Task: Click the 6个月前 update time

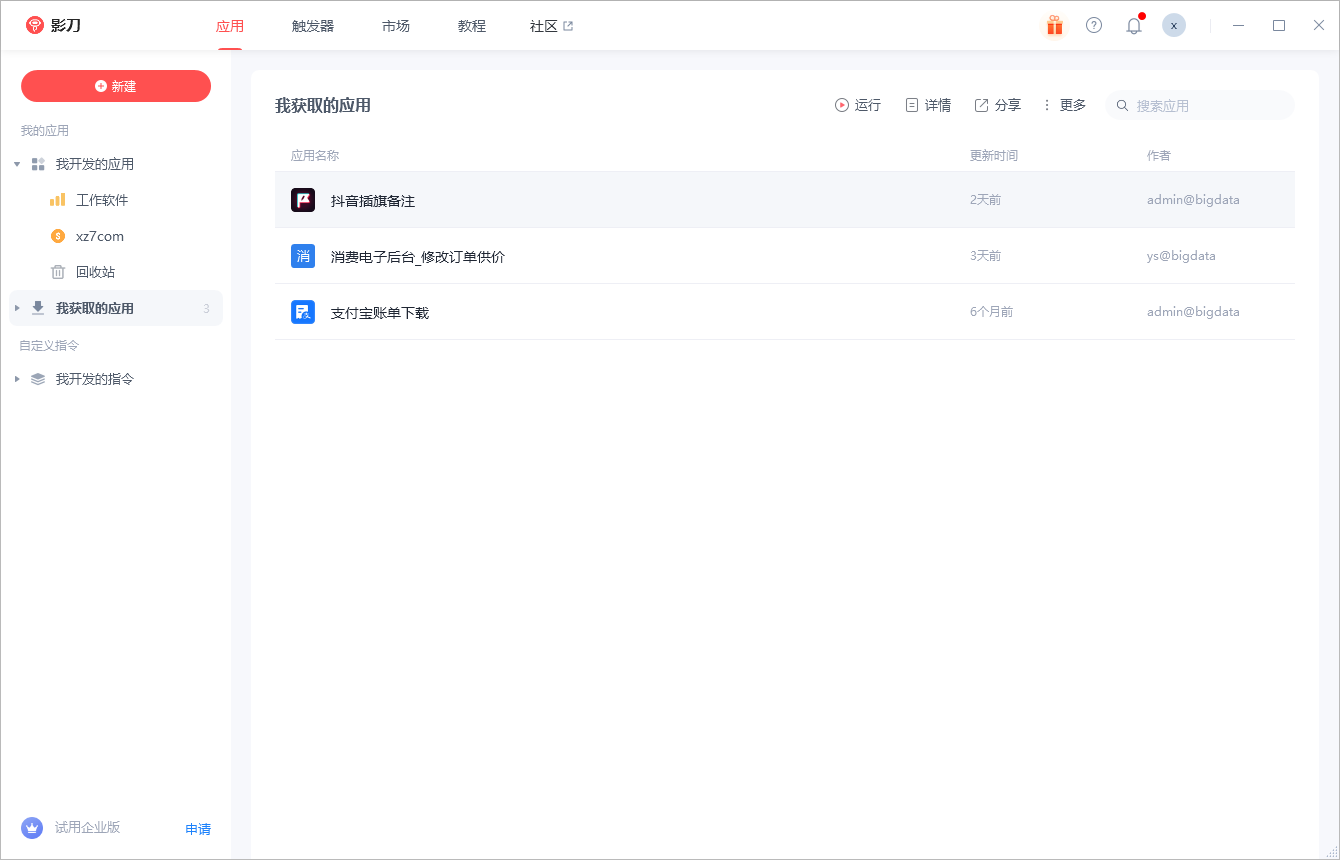Action: [x=991, y=312]
